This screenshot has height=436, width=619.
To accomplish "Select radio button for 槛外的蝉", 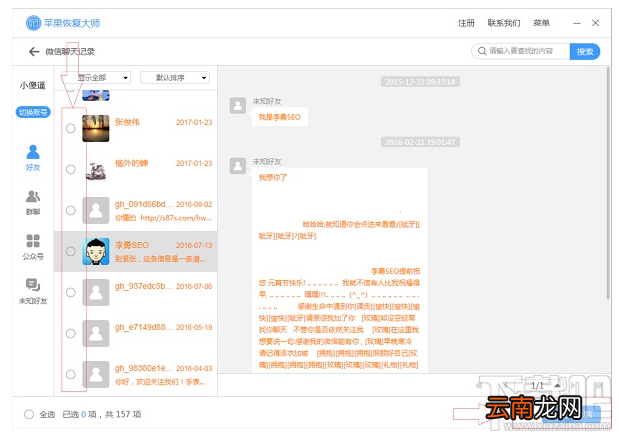I will pos(71,169).
